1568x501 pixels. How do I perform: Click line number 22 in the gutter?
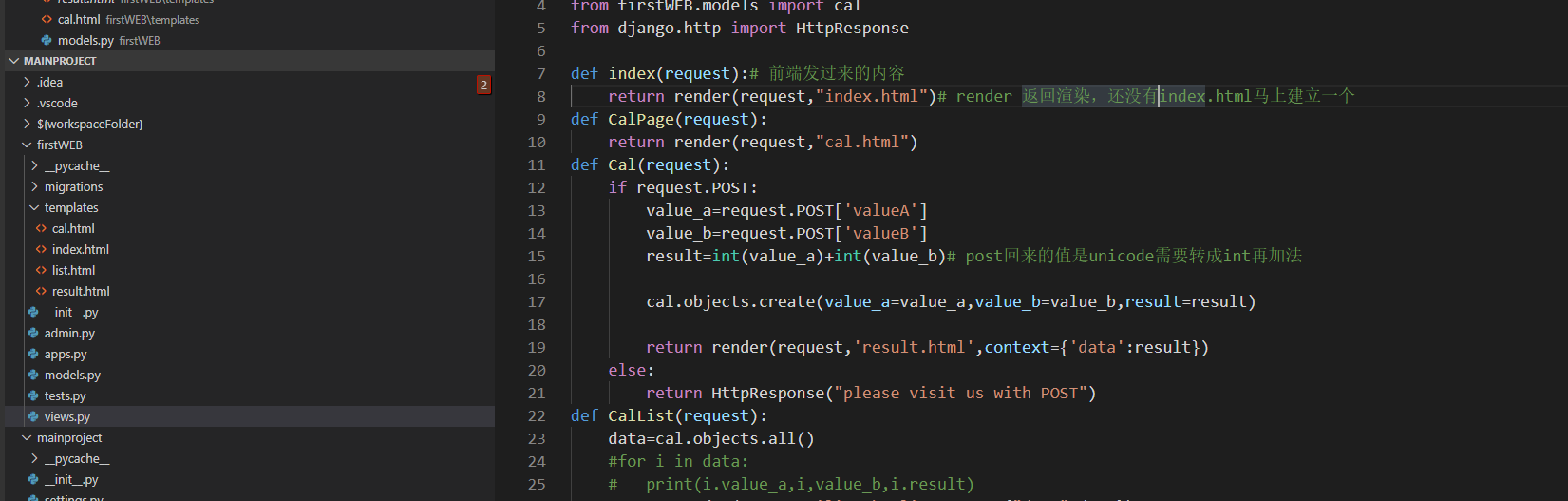(x=537, y=416)
